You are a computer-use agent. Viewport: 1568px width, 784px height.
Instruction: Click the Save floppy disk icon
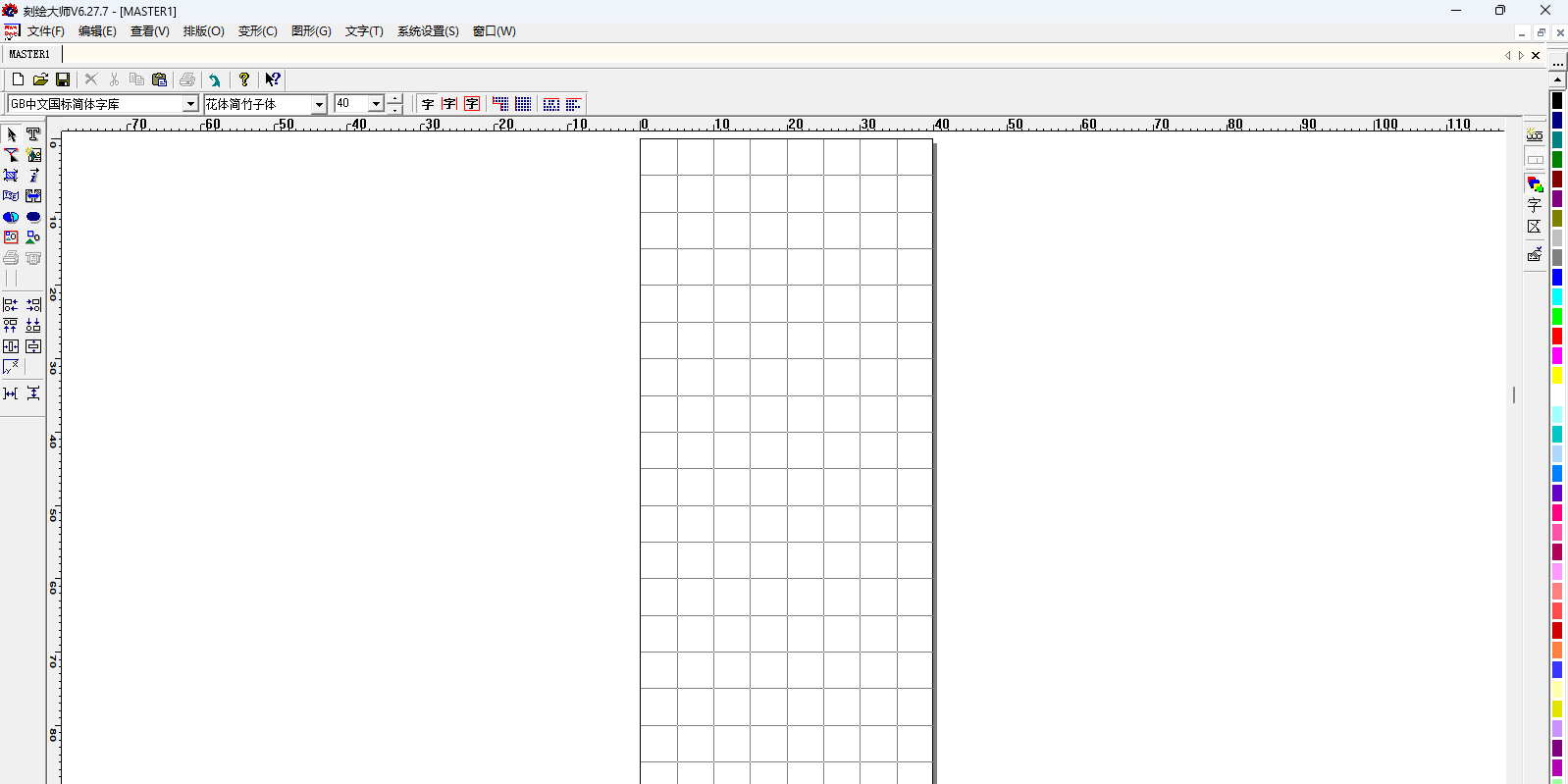click(x=63, y=79)
